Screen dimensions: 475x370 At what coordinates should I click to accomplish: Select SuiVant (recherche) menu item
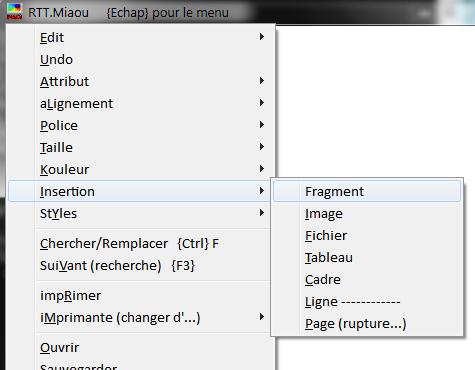(x=139, y=265)
